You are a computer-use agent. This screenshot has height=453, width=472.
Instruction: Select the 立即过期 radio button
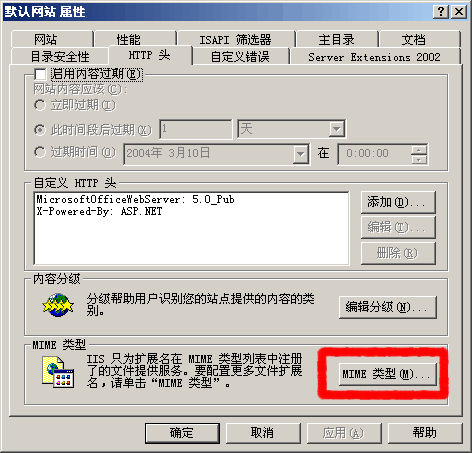[x=40, y=105]
